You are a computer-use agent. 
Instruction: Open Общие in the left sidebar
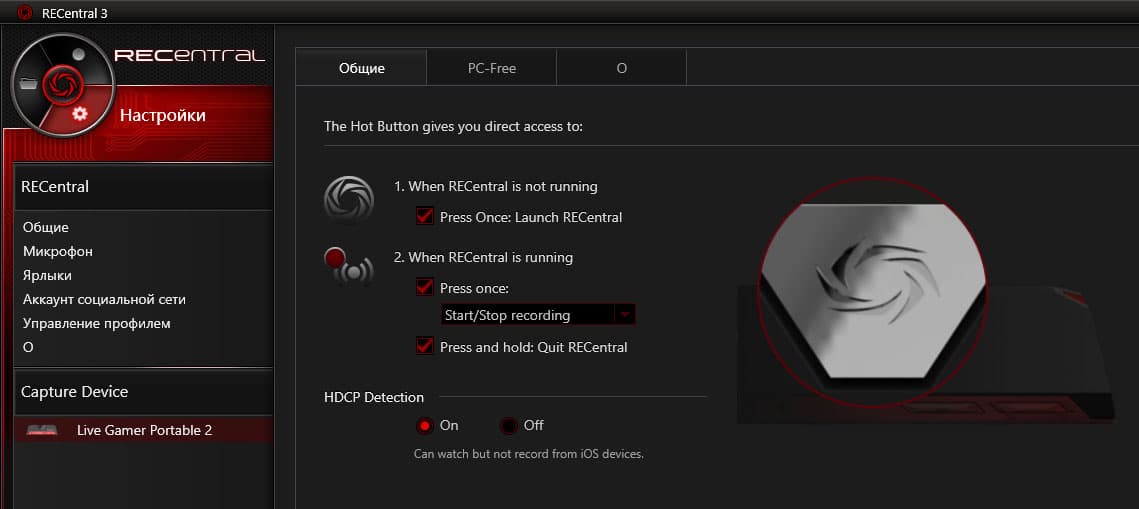46,227
